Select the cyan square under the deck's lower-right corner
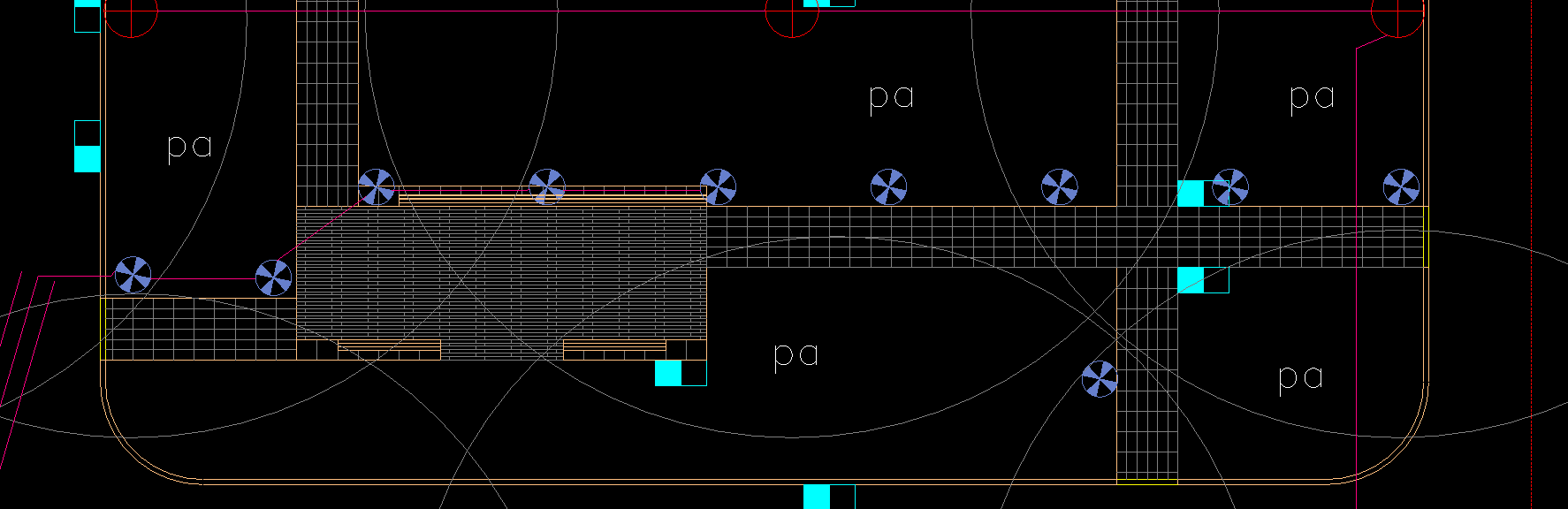 pos(668,373)
